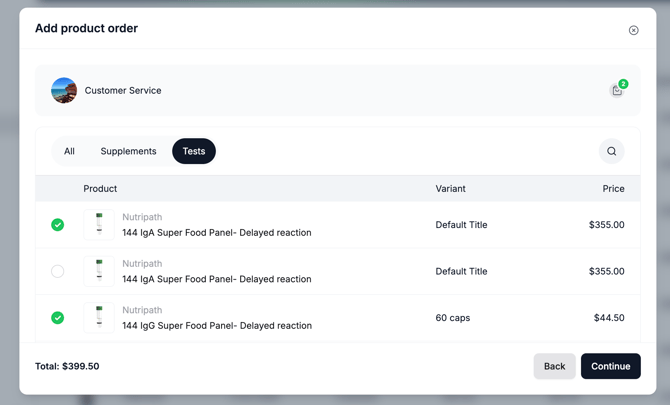Click the product image of the unchecked IgA panel

99,271
